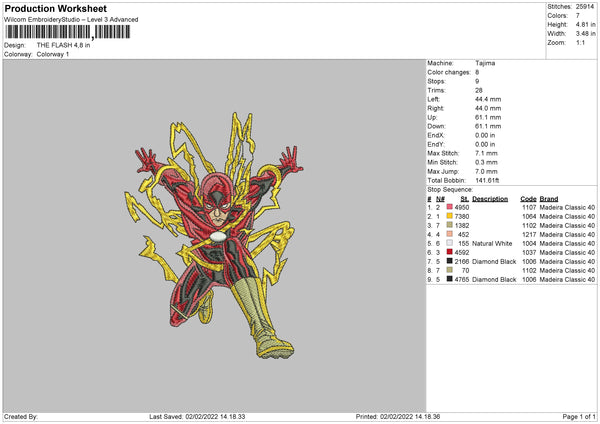
Task: Select the Natural White thread swatch
Action: (x=450, y=243)
